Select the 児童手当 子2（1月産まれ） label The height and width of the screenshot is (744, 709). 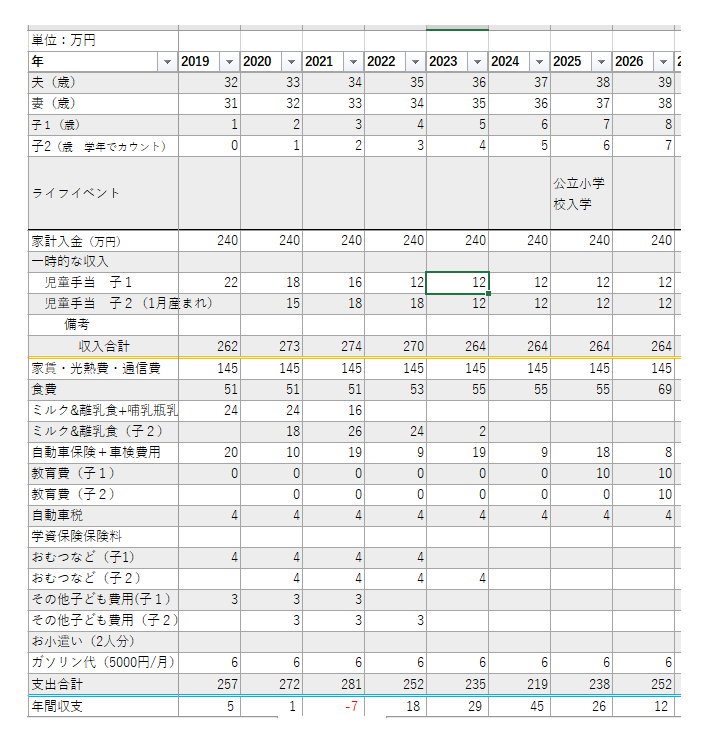[103, 304]
